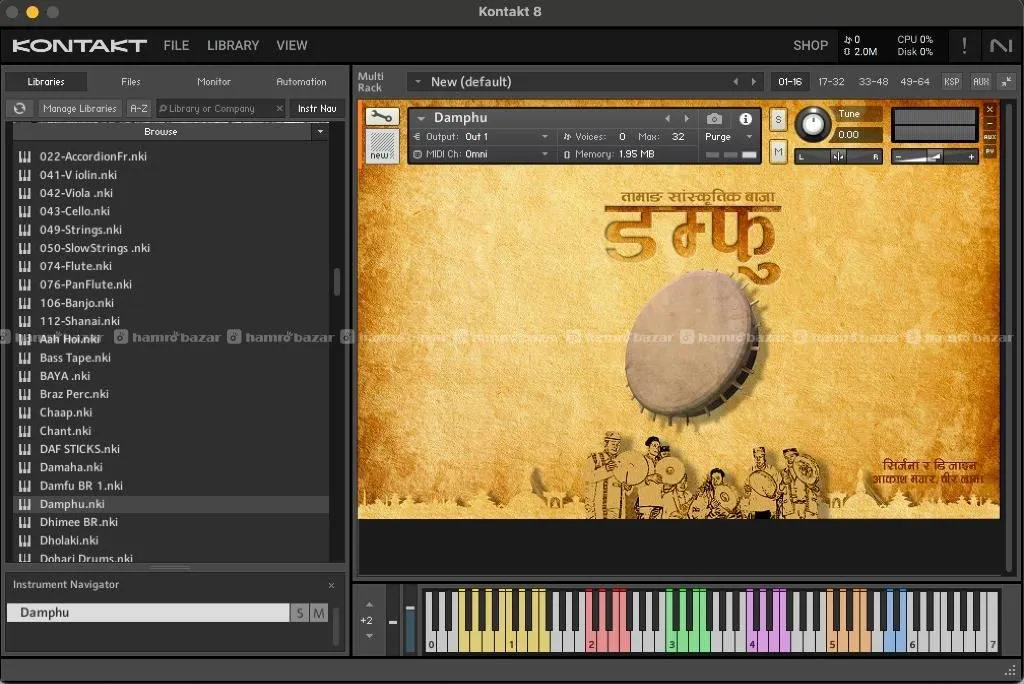This screenshot has width=1024, height=684.
Task: Remove Damphu instrument with the X
Action: 990,109
